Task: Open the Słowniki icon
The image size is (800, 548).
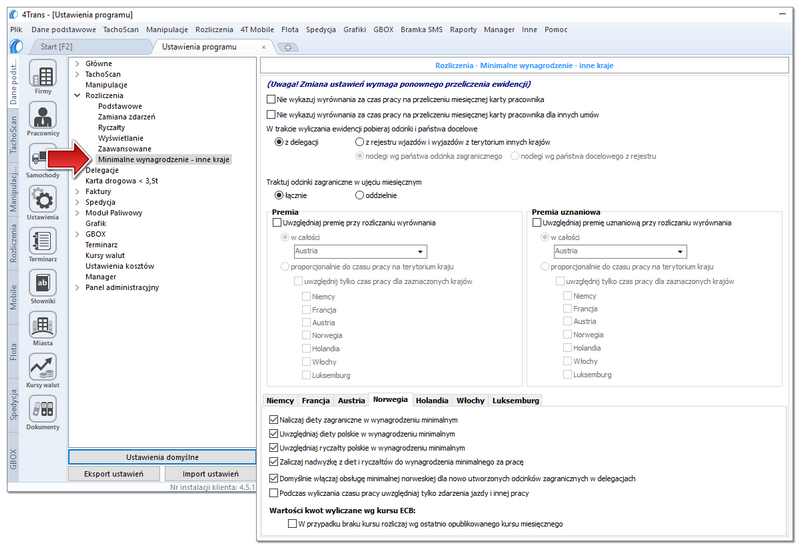Action: pyautogui.click(x=43, y=283)
